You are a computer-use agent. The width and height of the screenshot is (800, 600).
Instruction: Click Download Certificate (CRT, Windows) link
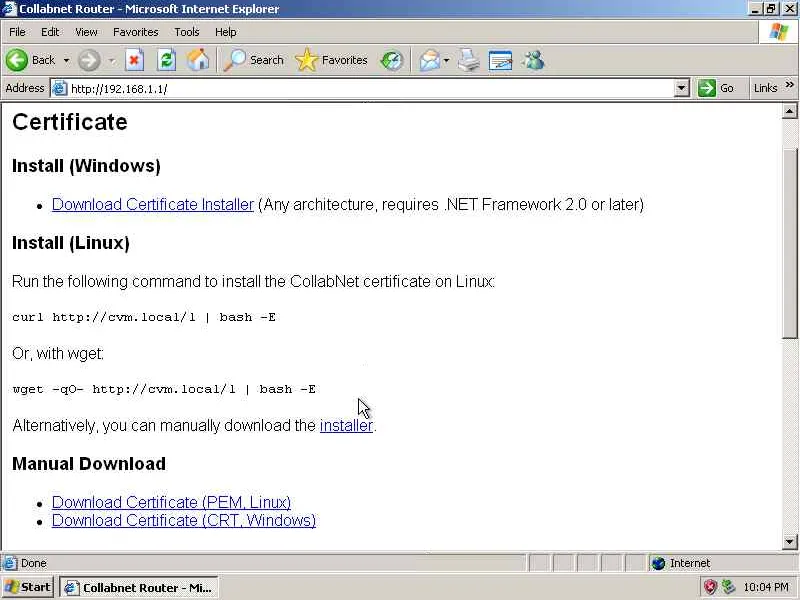coord(184,520)
